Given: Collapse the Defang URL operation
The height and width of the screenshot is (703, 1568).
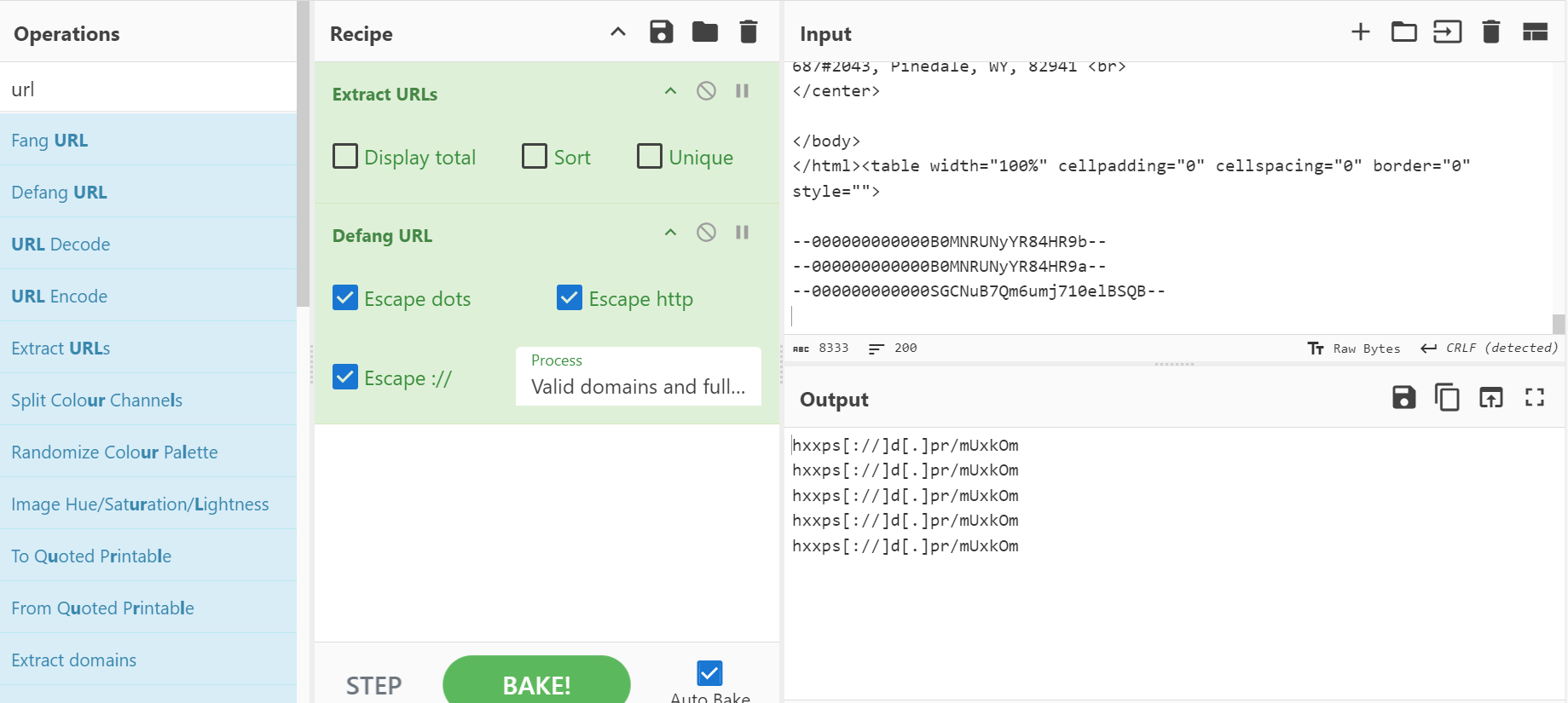Looking at the screenshot, I should click(670, 233).
